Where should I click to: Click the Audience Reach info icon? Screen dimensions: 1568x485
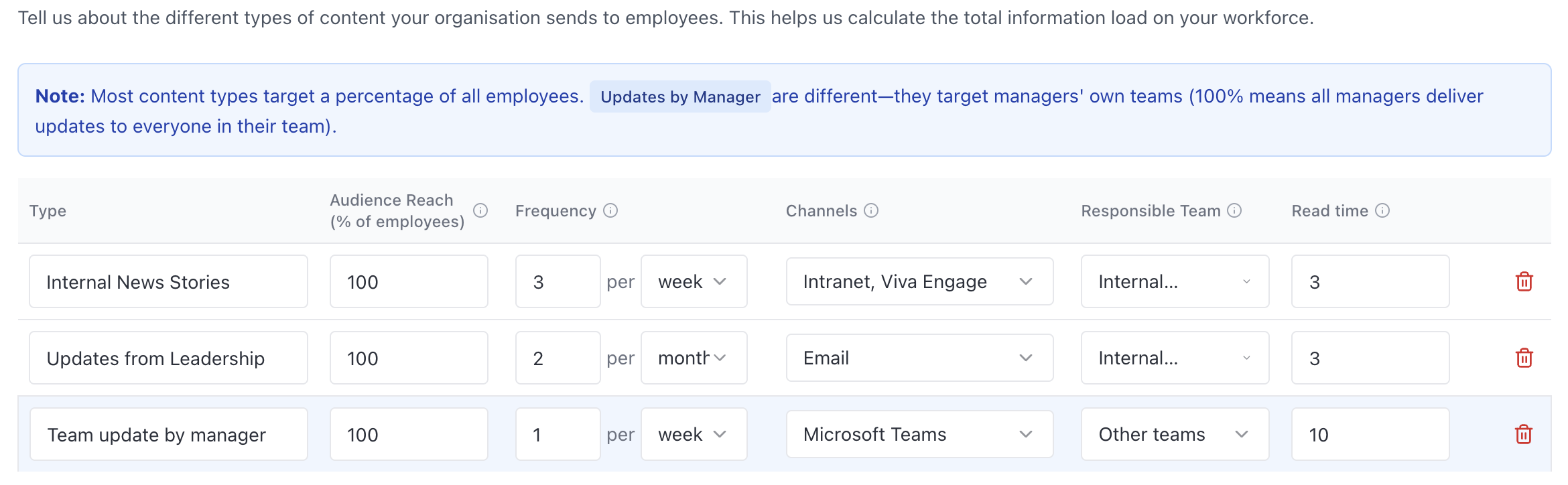[480, 211]
